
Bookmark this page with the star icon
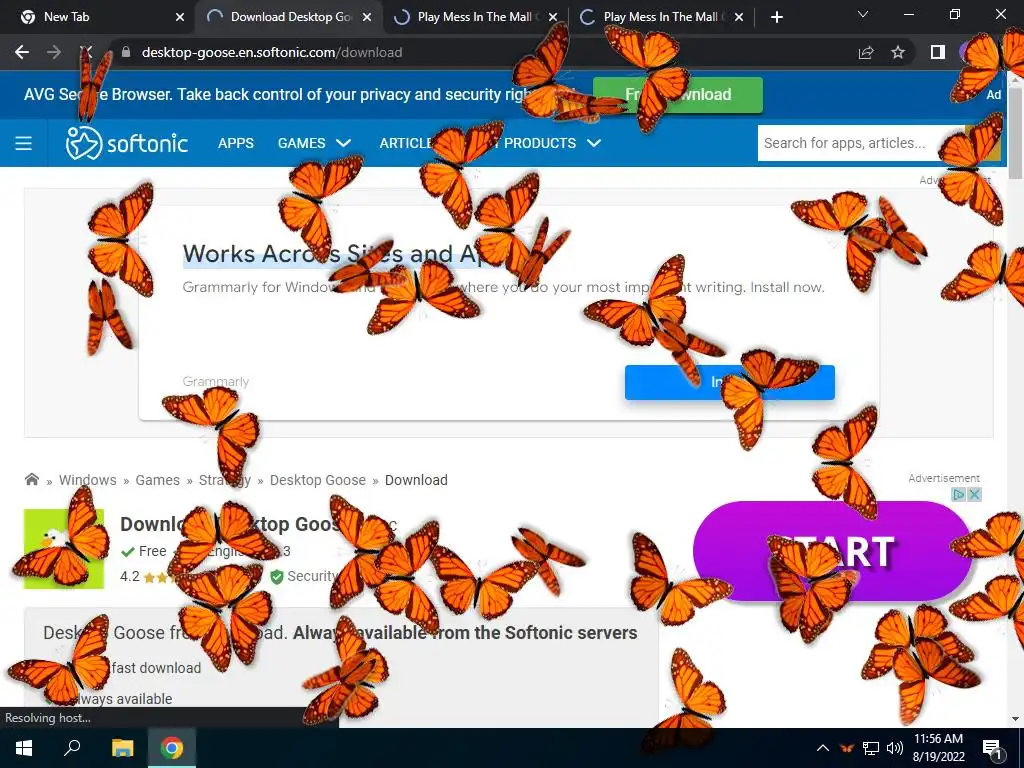(898, 52)
